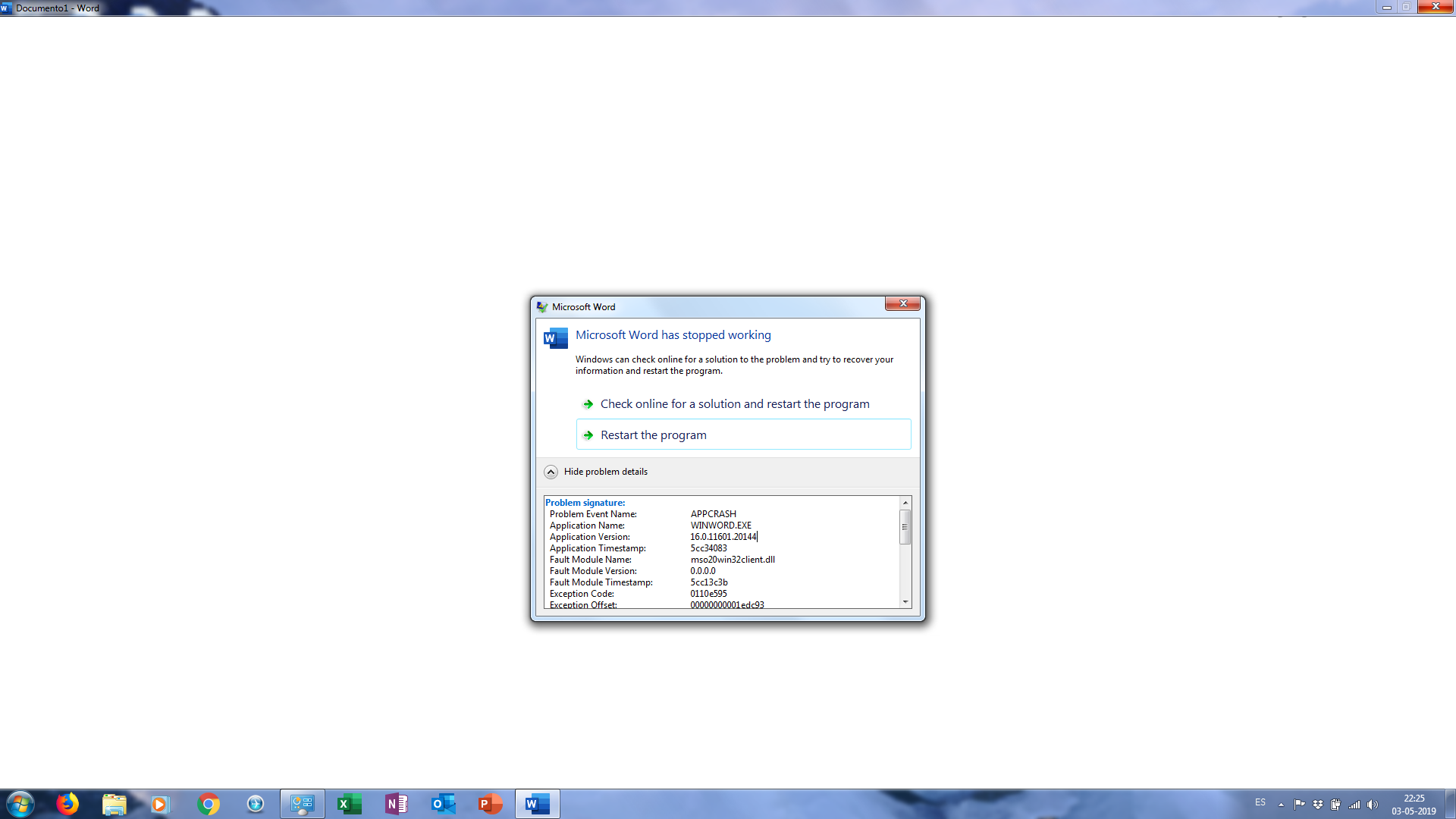The height and width of the screenshot is (819, 1456).
Task: Open the Start menu
Action: 20,803
